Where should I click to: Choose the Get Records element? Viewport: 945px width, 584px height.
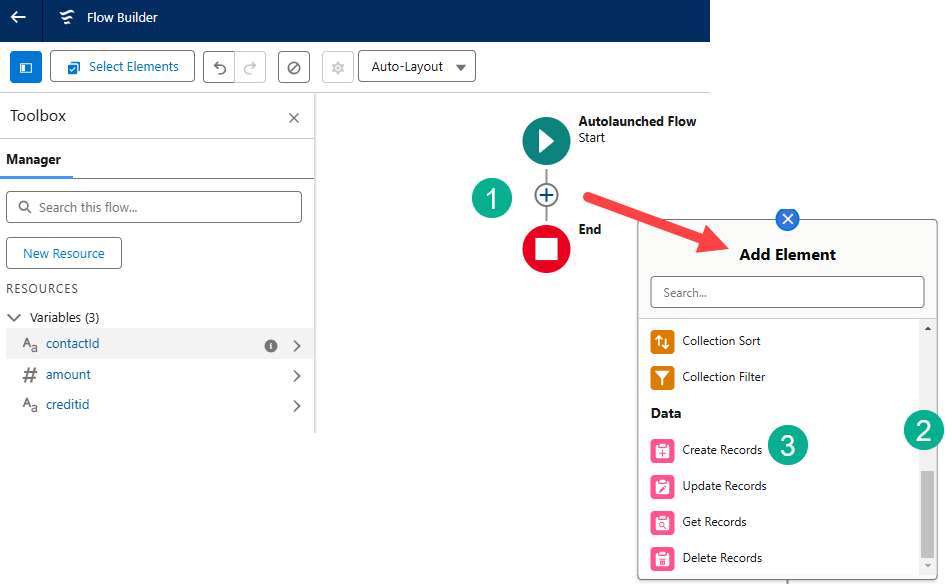[x=713, y=522]
